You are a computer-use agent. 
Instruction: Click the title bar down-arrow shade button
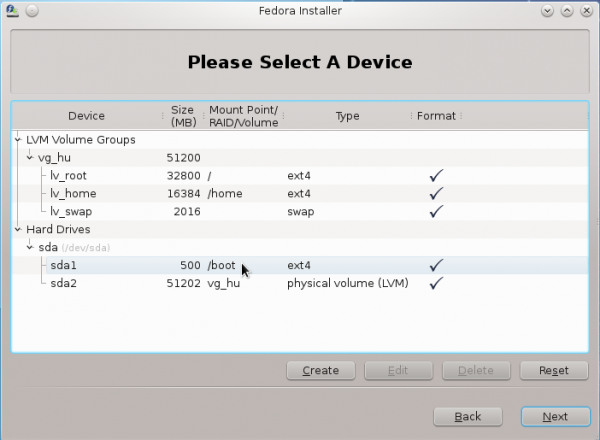pyautogui.click(x=547, y=11)
